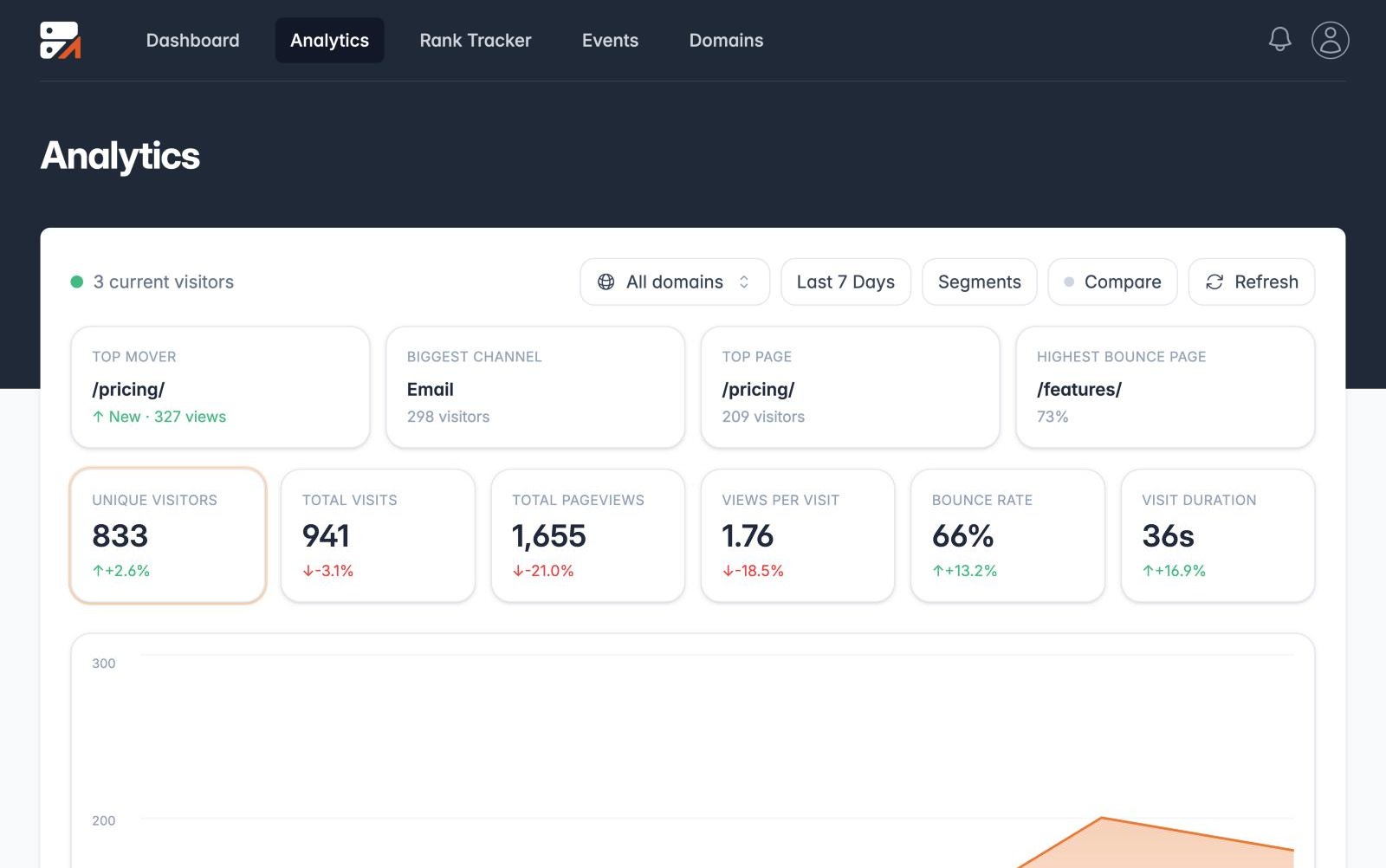Select the Bounce Rate metric card

(1007, 535)
